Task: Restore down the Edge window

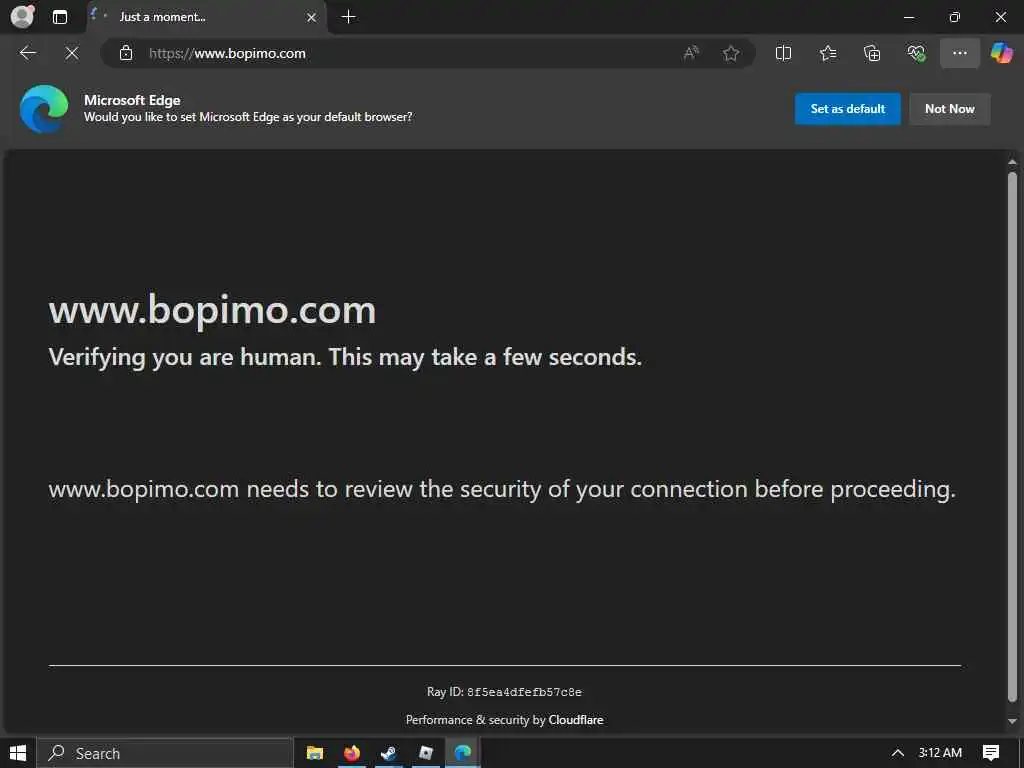Action: click(x=954, y=17)
